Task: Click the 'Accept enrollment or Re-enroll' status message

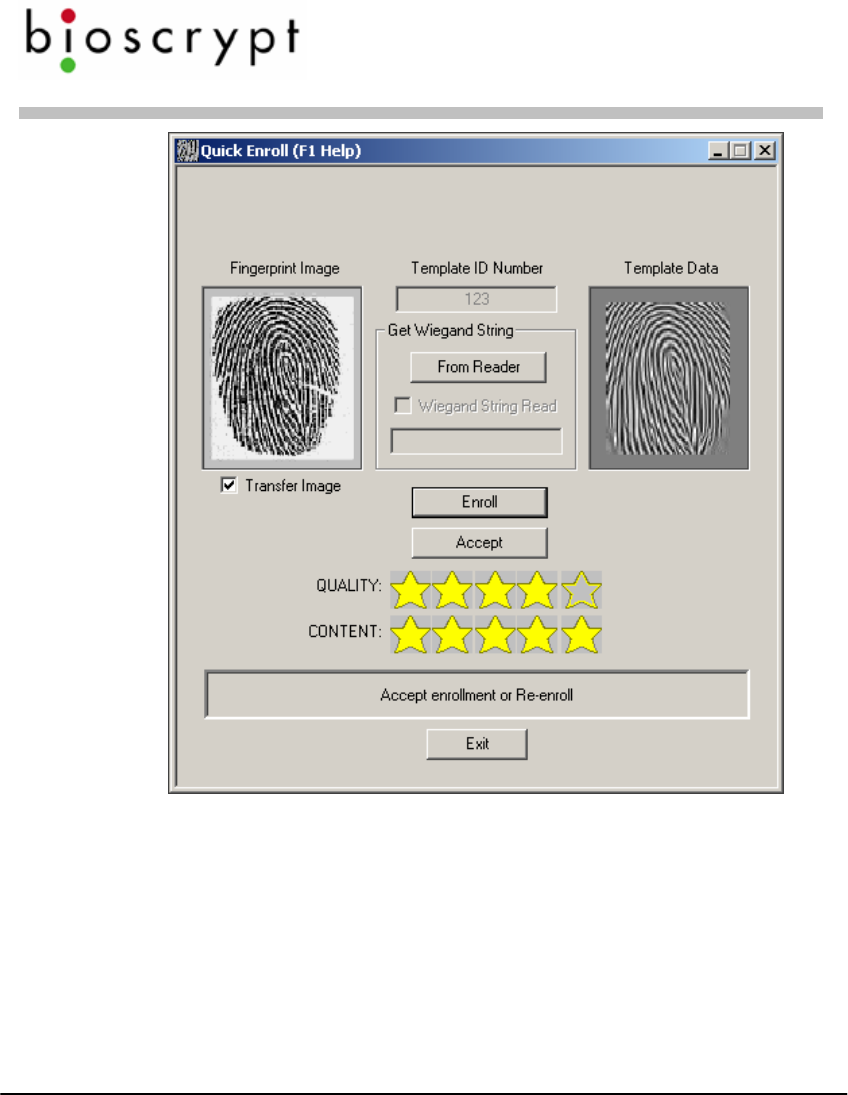Action: [x=476, y=695]
